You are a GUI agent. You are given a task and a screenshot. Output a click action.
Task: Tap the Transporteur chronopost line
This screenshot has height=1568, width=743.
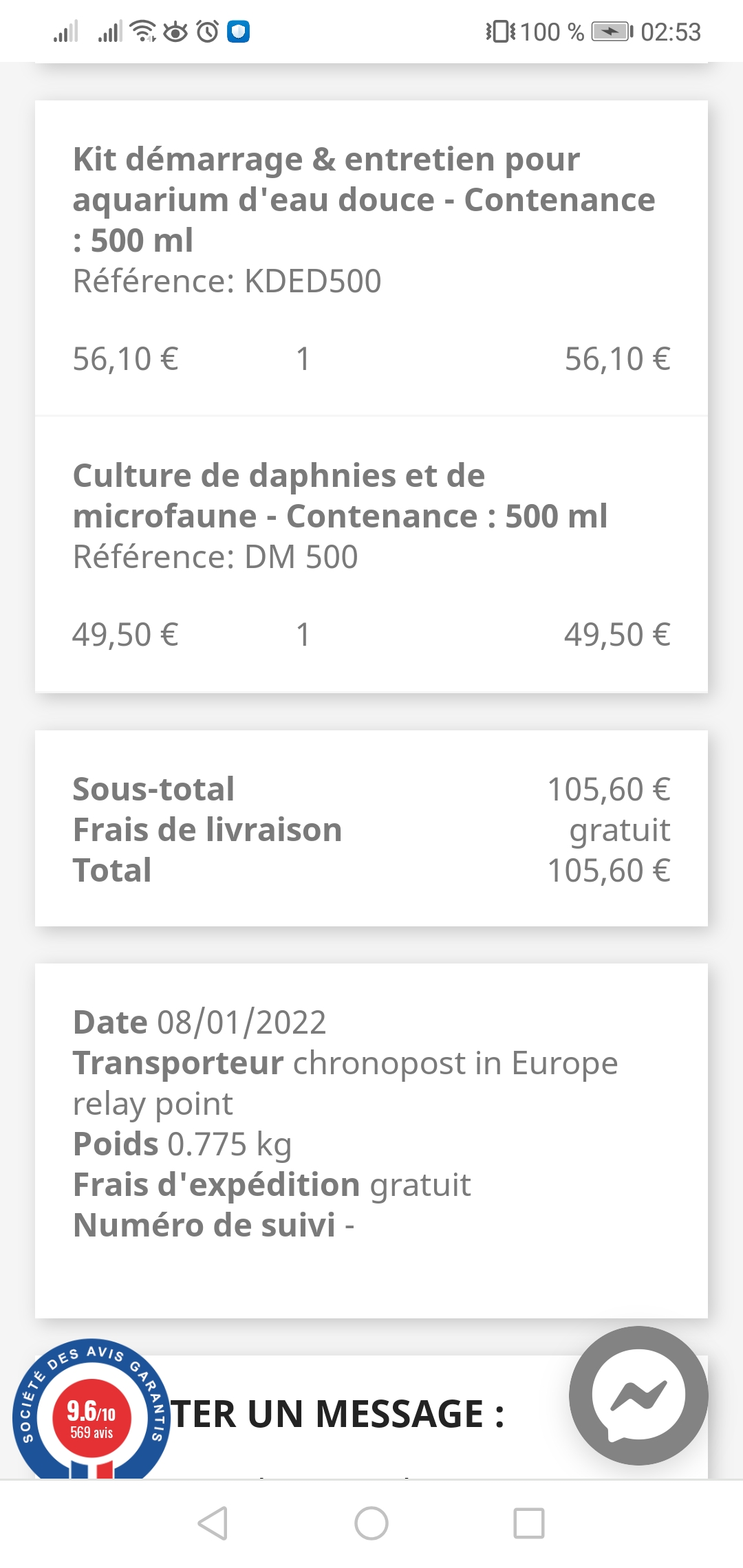[x=345, y=1064]
